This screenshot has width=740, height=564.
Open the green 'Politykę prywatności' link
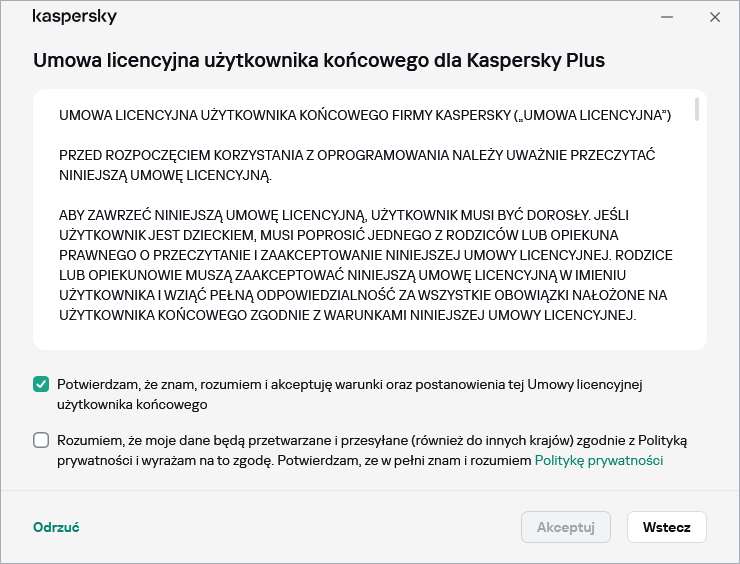click(x=599, y=461)
